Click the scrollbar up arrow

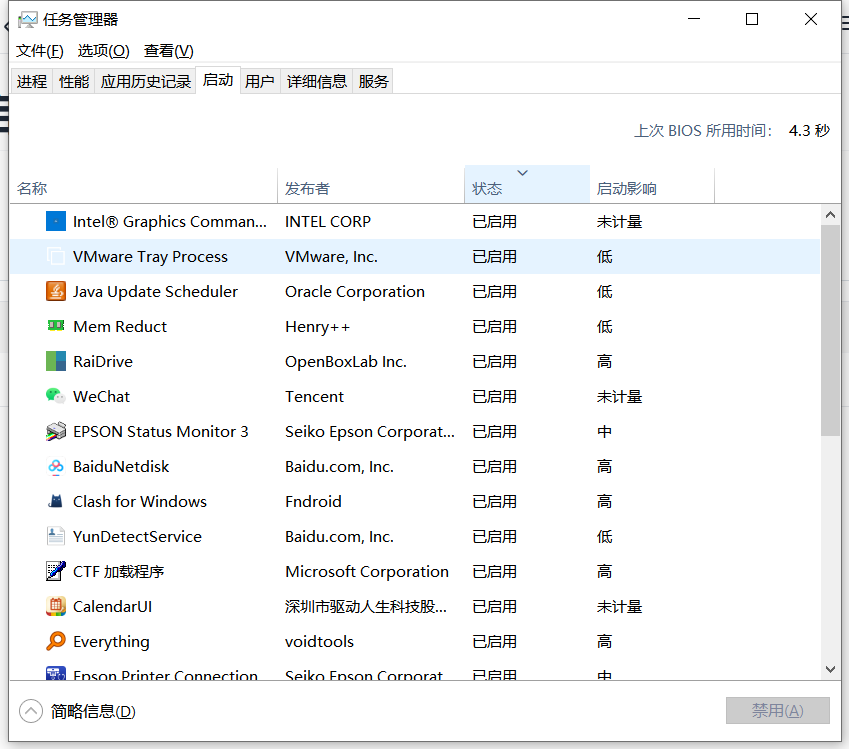pyautogui.click(x=830, y=215)
